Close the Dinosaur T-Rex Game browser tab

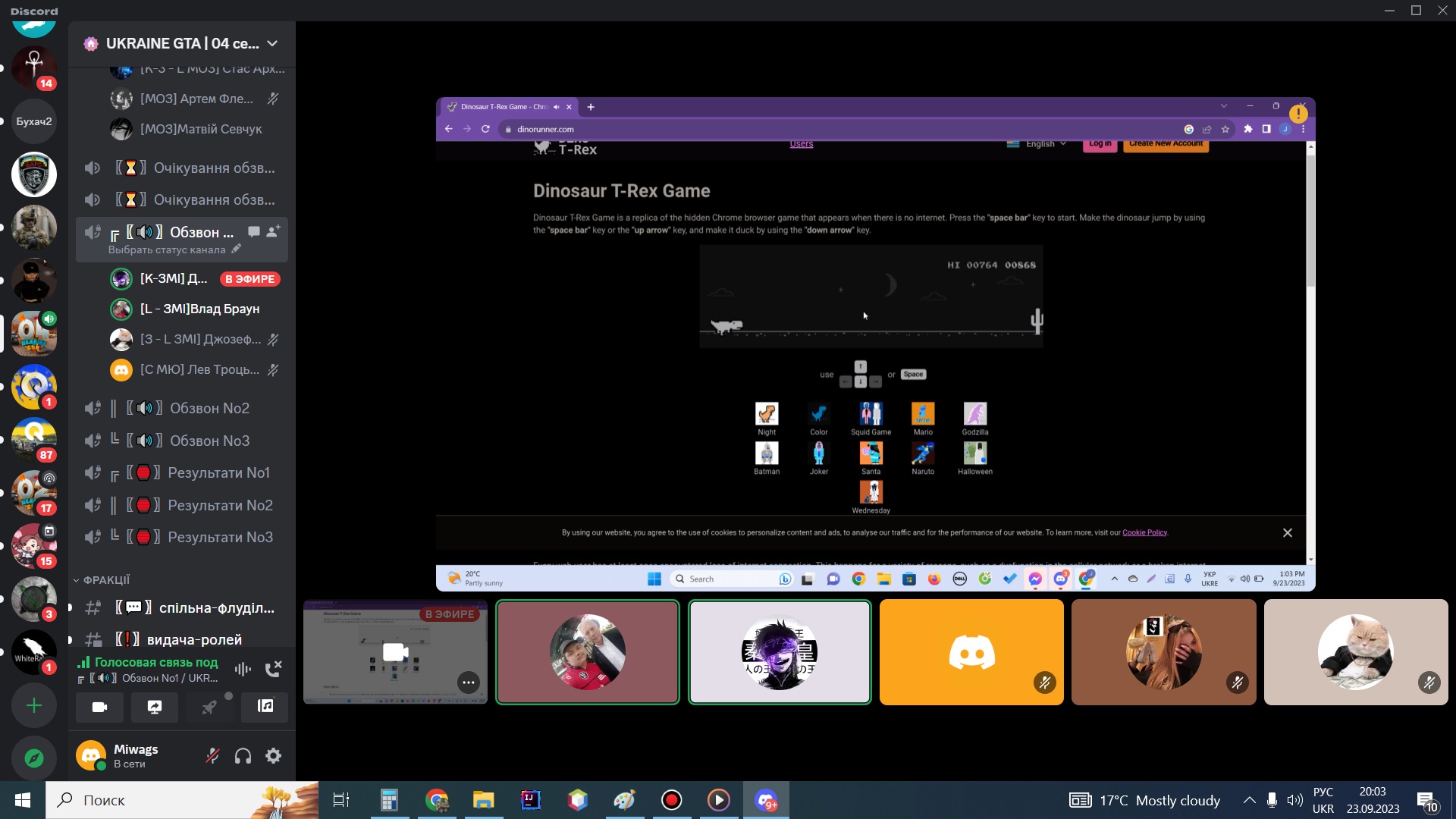[x=569, y=107]
